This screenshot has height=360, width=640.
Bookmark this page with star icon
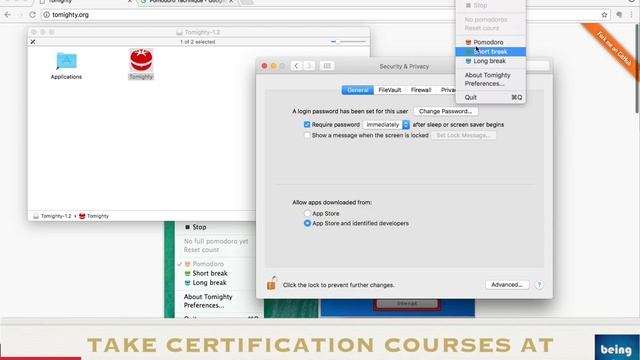[x=604, y=15]
